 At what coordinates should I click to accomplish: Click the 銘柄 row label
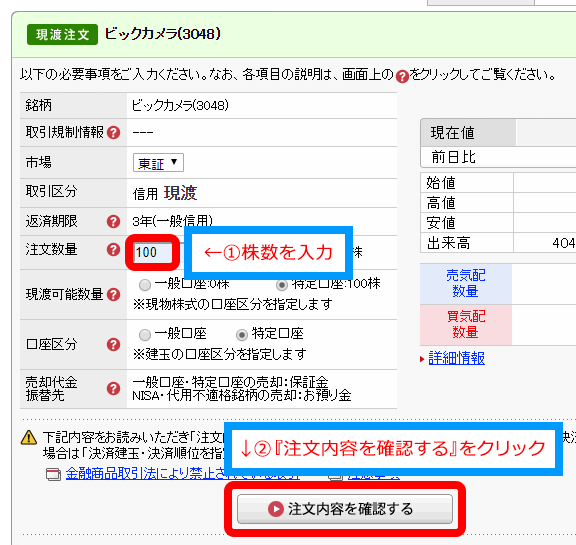click(x=39, y=105)
